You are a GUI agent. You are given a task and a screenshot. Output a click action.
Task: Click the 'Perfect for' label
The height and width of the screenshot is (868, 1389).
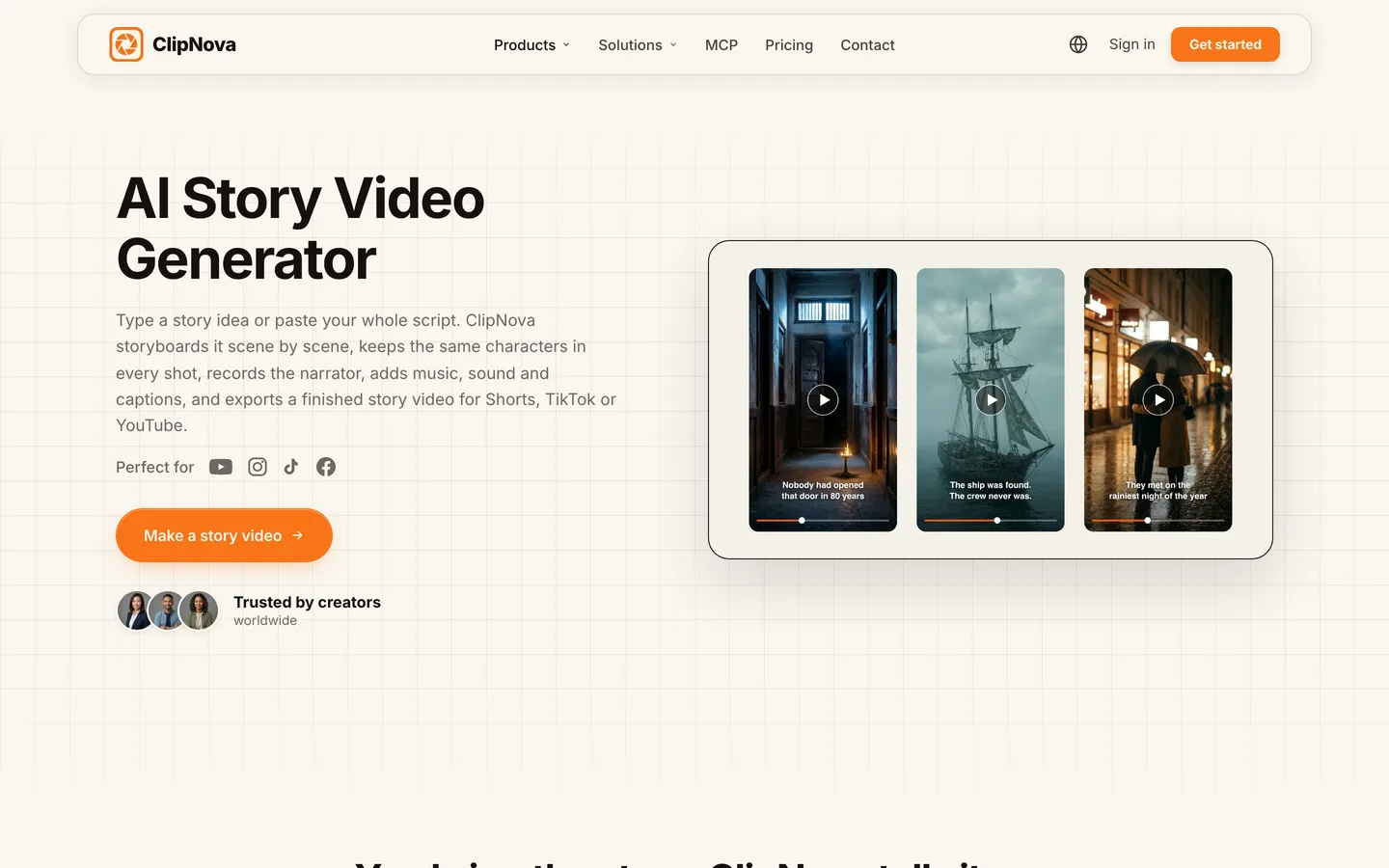click(x=154, y=467)
